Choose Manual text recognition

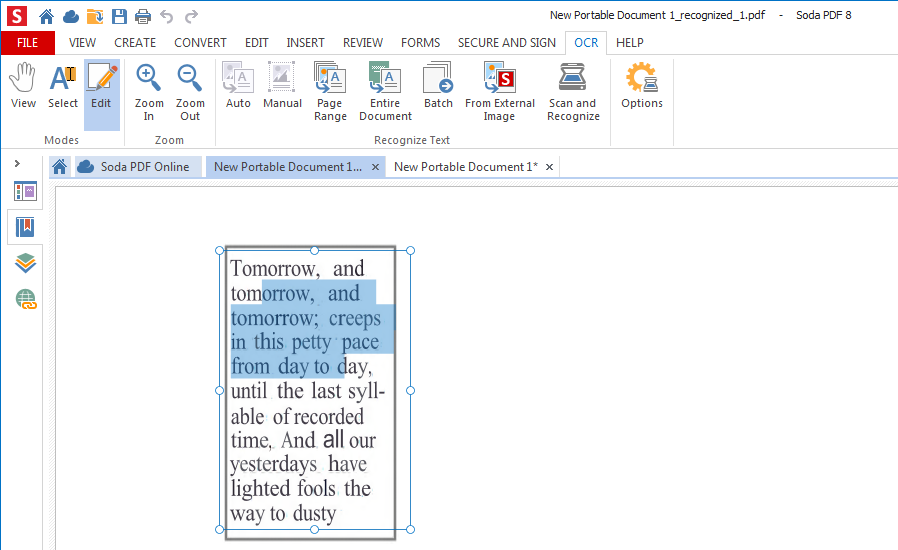click(x=282, y=86)
